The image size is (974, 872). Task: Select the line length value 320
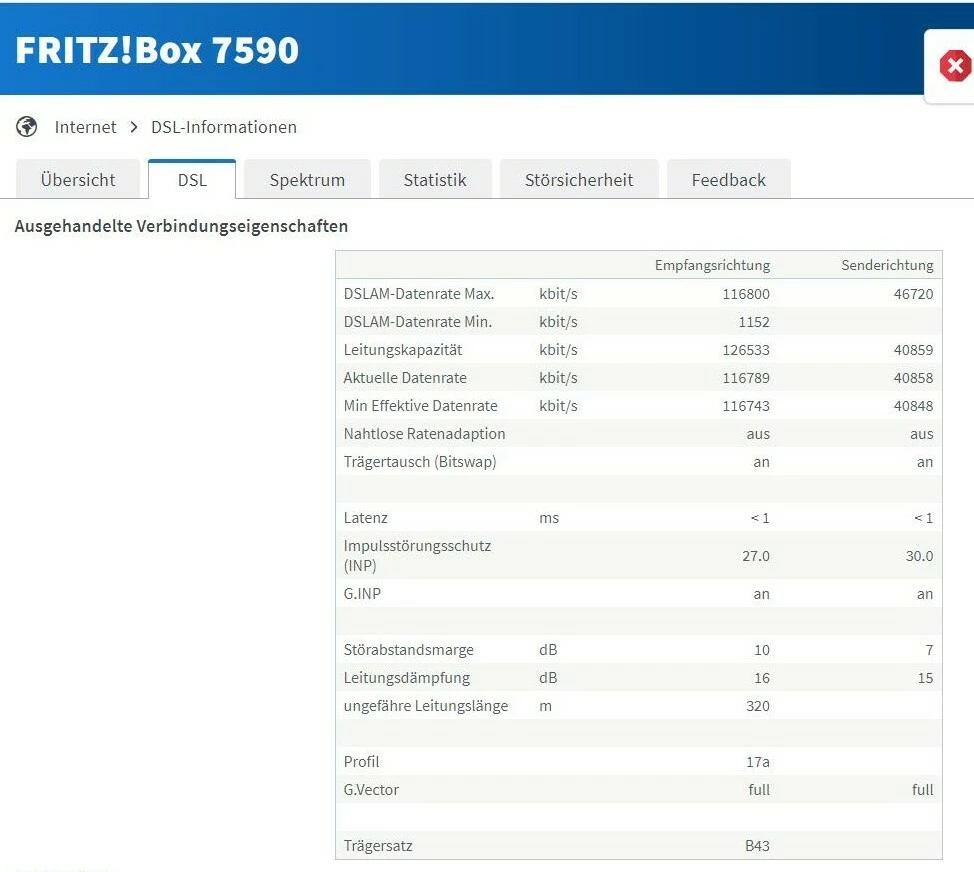pyautogui.click(x=758, y=706)
